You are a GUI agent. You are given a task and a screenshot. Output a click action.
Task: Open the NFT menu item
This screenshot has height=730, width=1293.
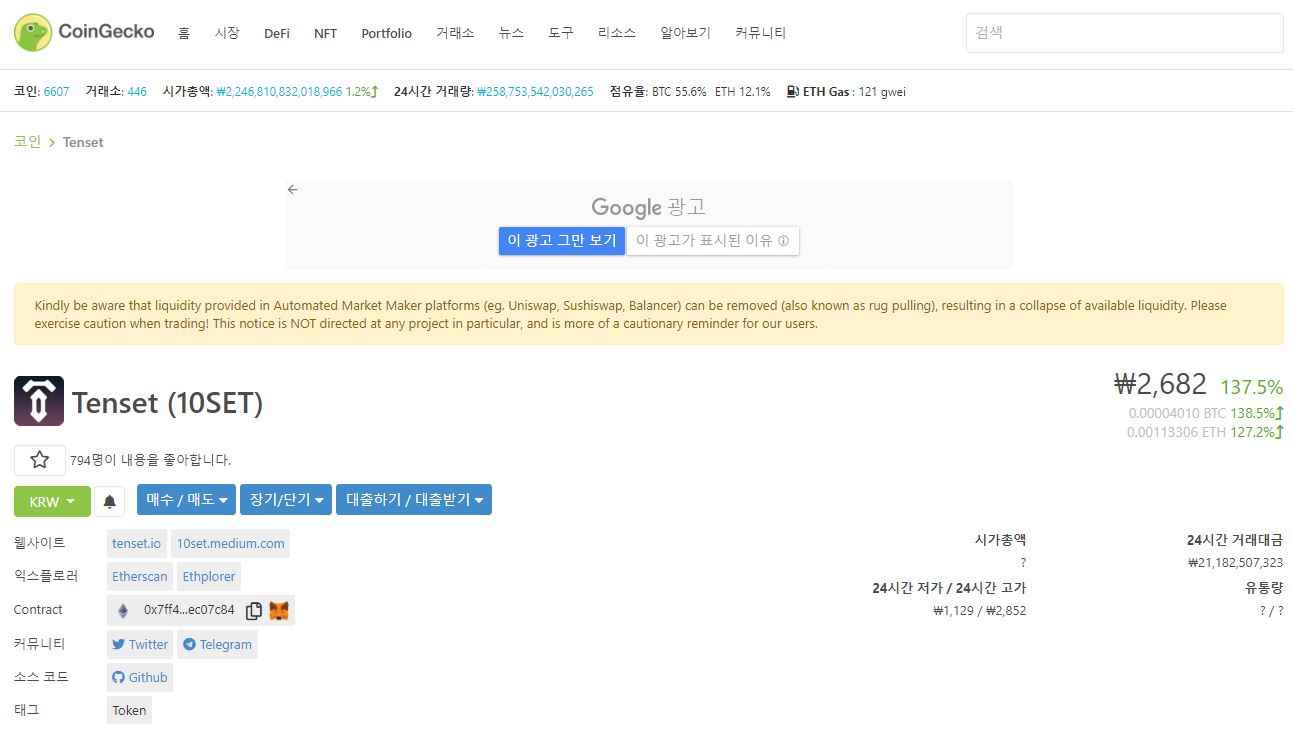coord(326,33)
